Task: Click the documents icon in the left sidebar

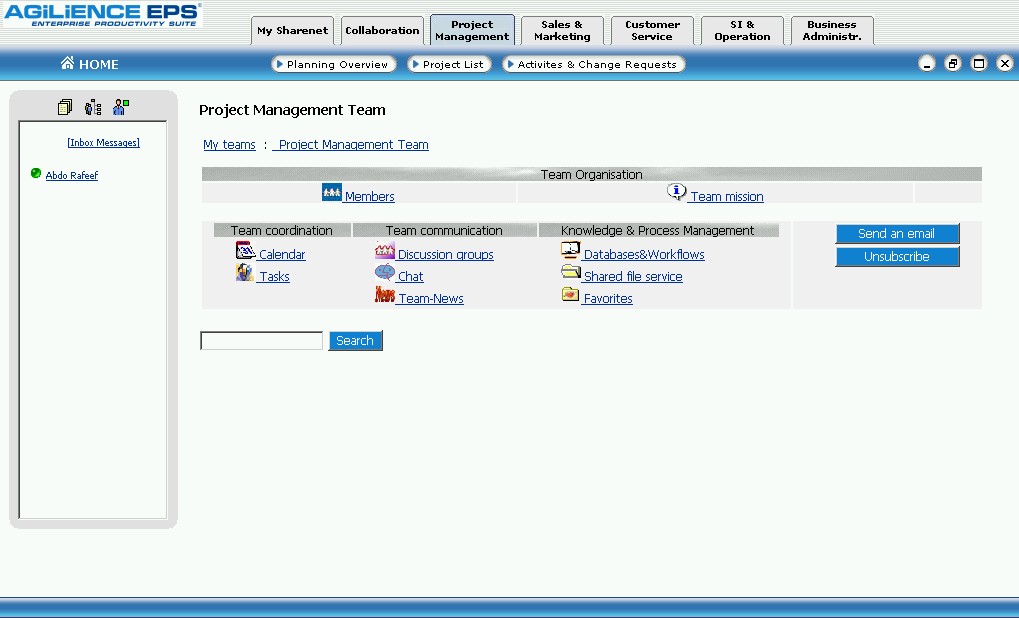Action: click(65, 107)
